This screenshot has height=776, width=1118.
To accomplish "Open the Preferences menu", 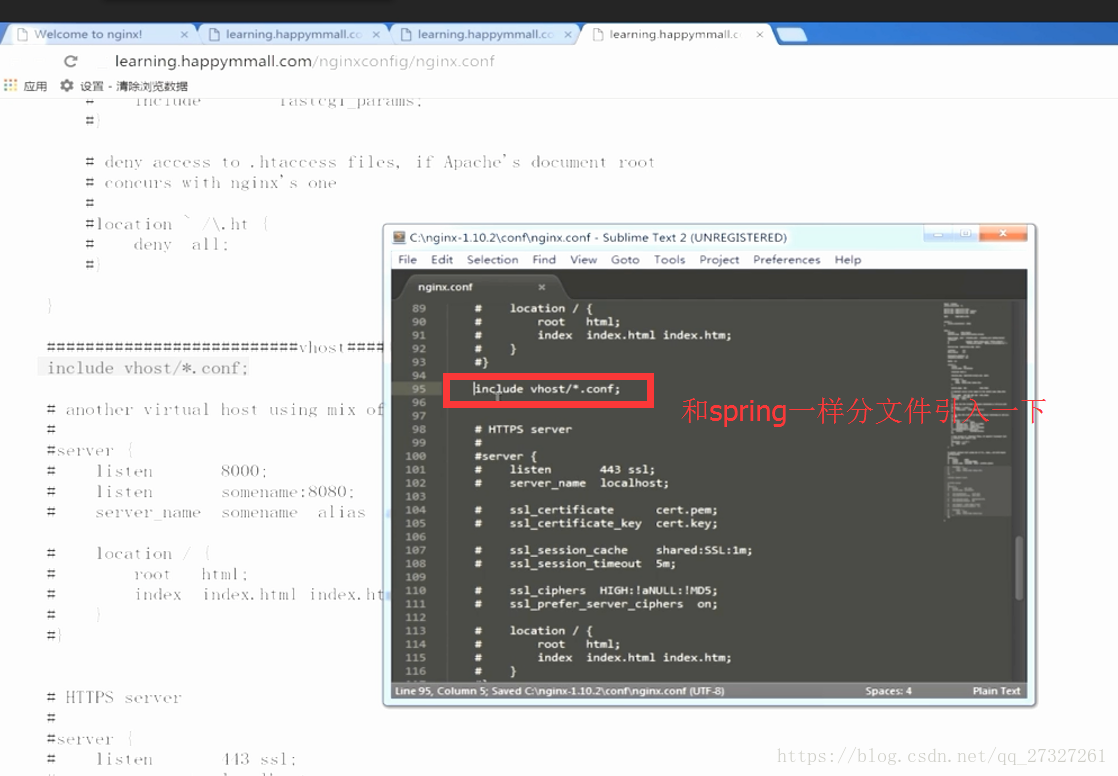I will tap(786, 260).
